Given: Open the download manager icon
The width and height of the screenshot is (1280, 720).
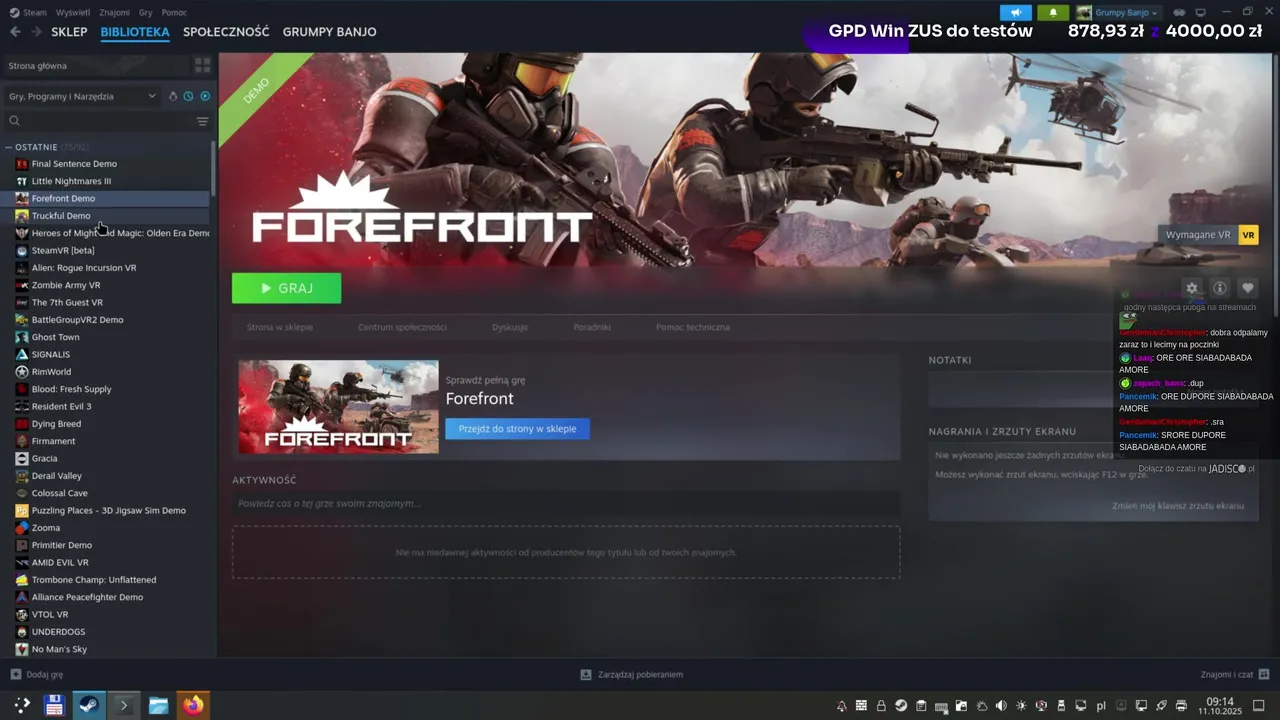Looking at the screenshot, I should [586, 674].
